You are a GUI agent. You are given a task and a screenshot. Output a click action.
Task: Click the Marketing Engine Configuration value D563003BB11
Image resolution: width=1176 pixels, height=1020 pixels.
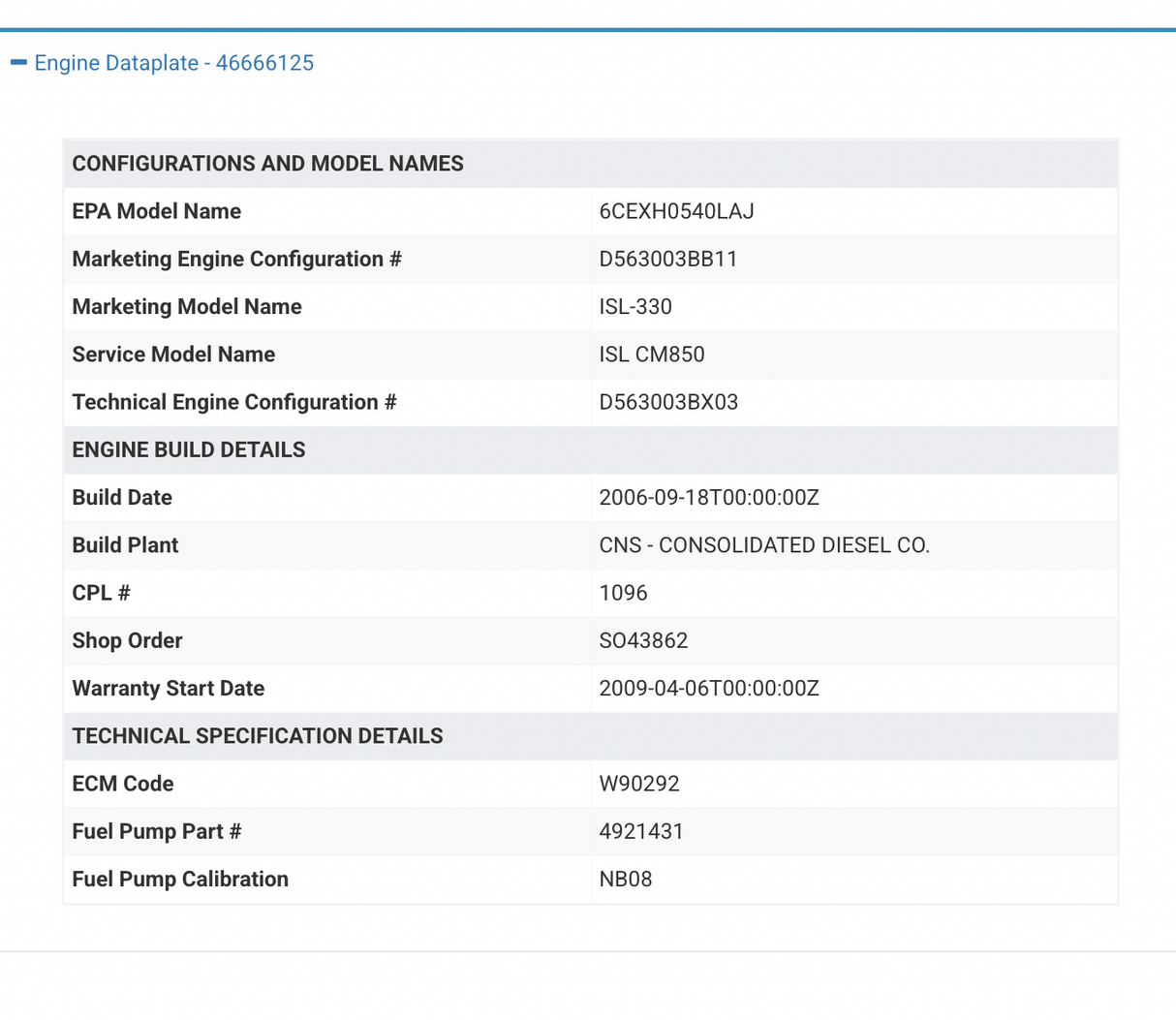click(x=667, y=259)
